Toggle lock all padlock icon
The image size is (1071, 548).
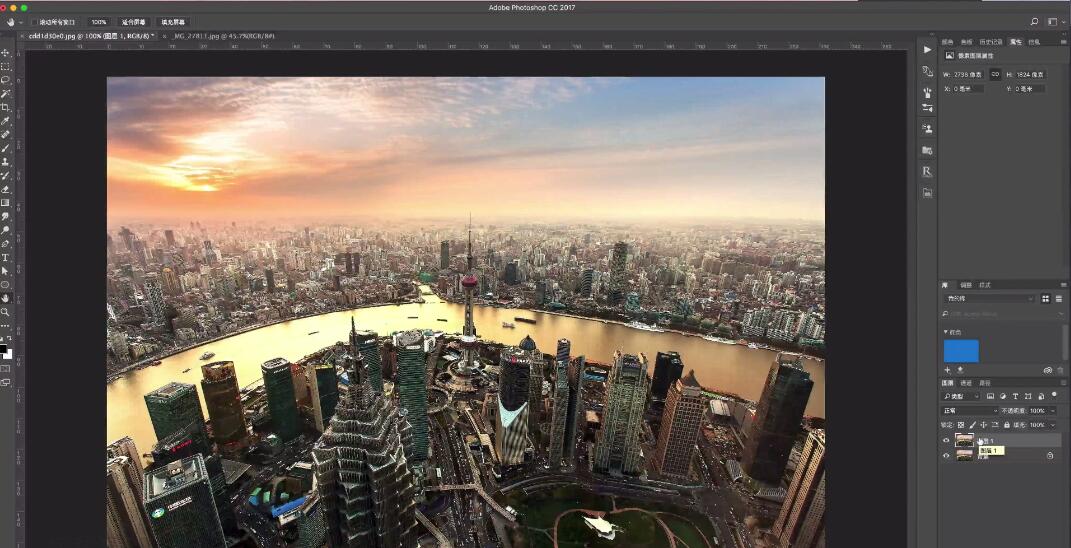click(1007, 425)
